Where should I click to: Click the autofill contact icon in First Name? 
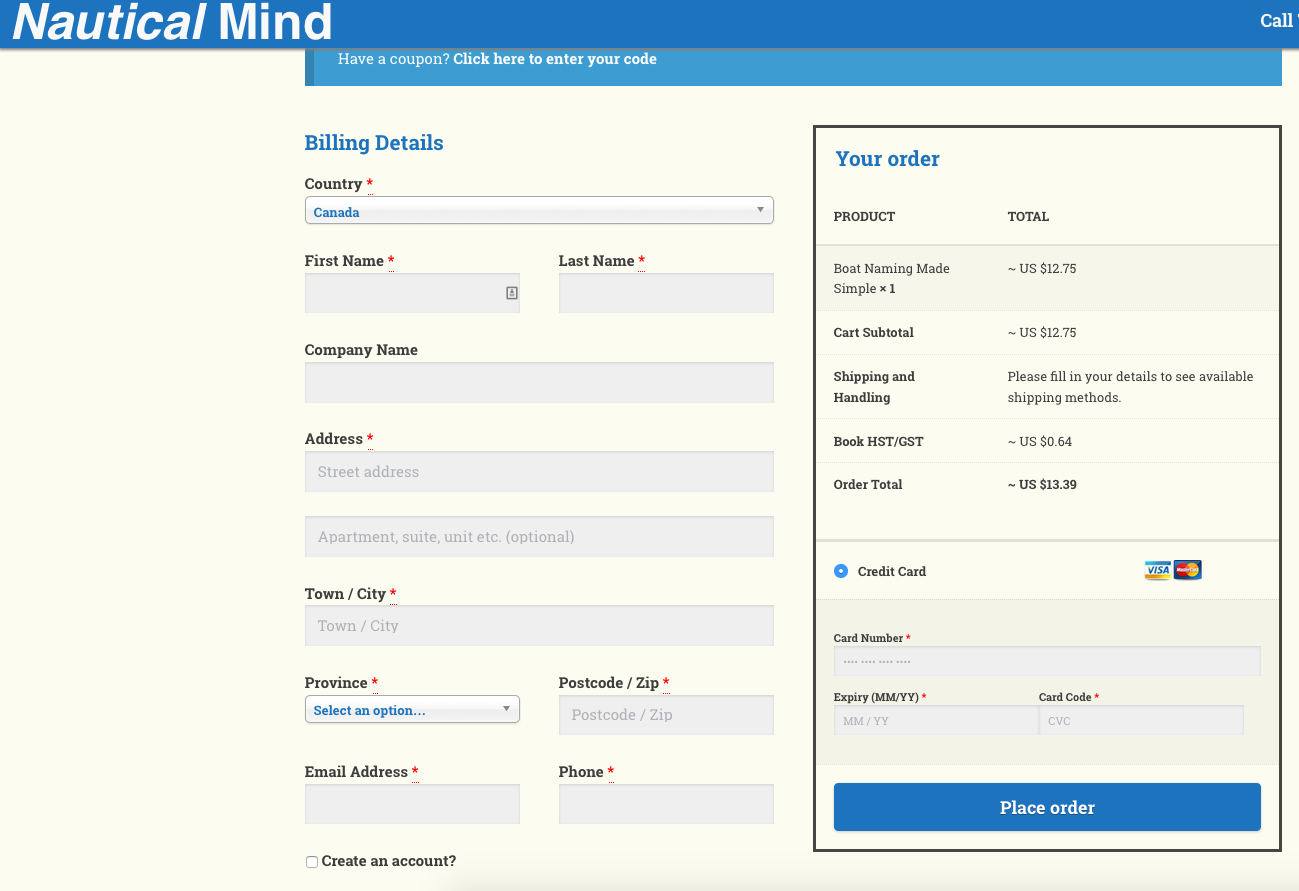pos(511,293)
